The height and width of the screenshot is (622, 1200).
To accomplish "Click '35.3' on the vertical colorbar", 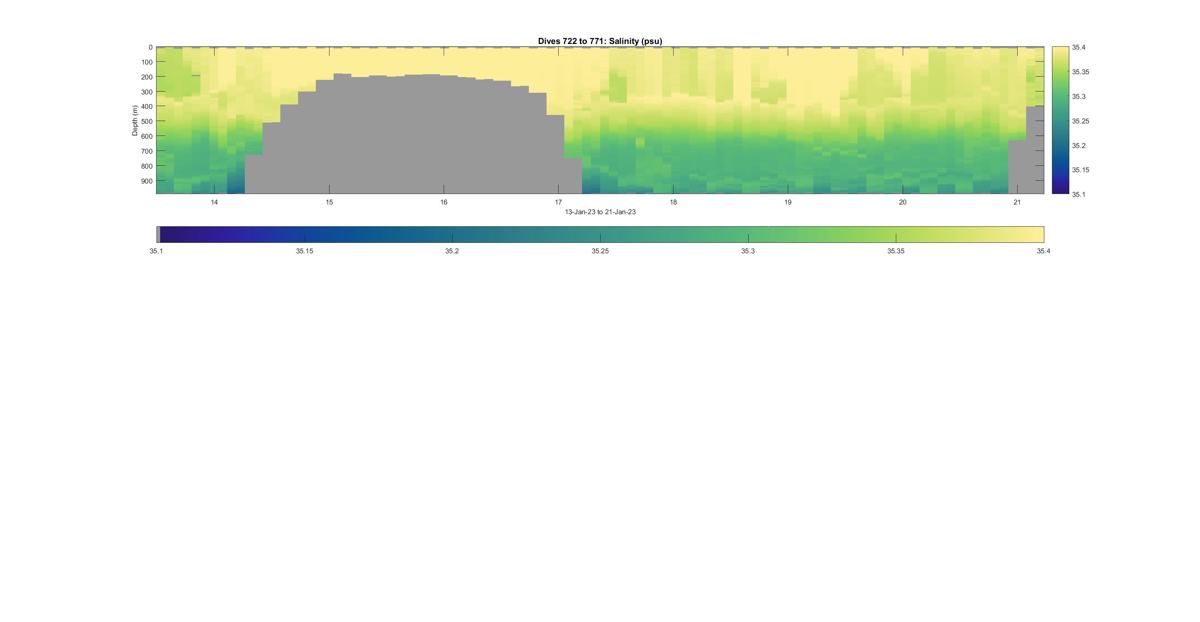I will [x=1079, y=97].
